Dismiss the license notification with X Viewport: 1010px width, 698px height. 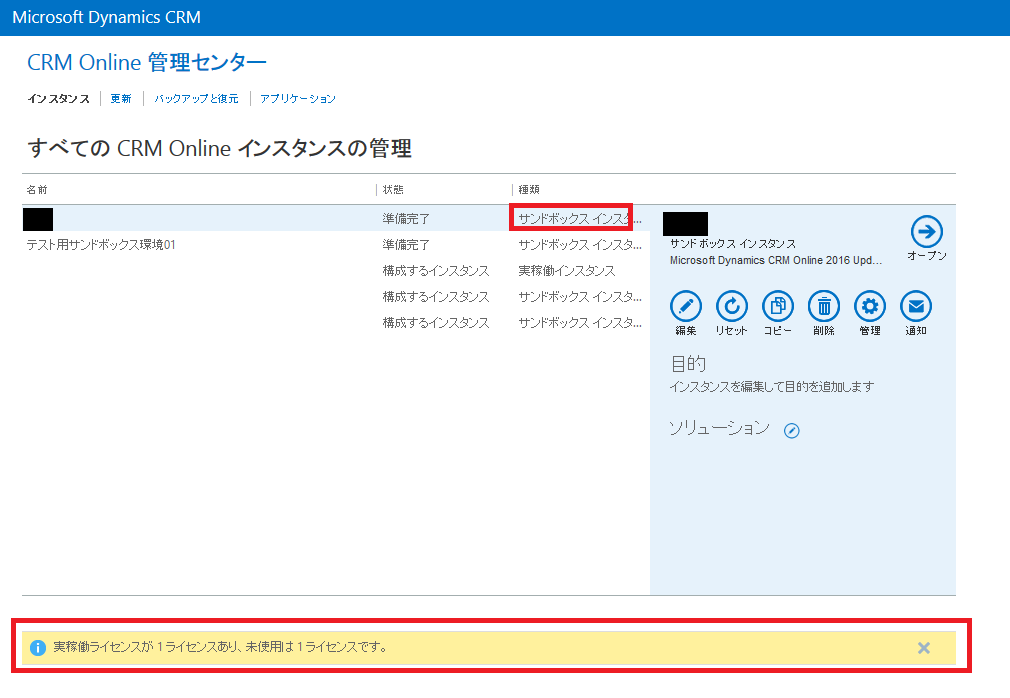point(924,648)
